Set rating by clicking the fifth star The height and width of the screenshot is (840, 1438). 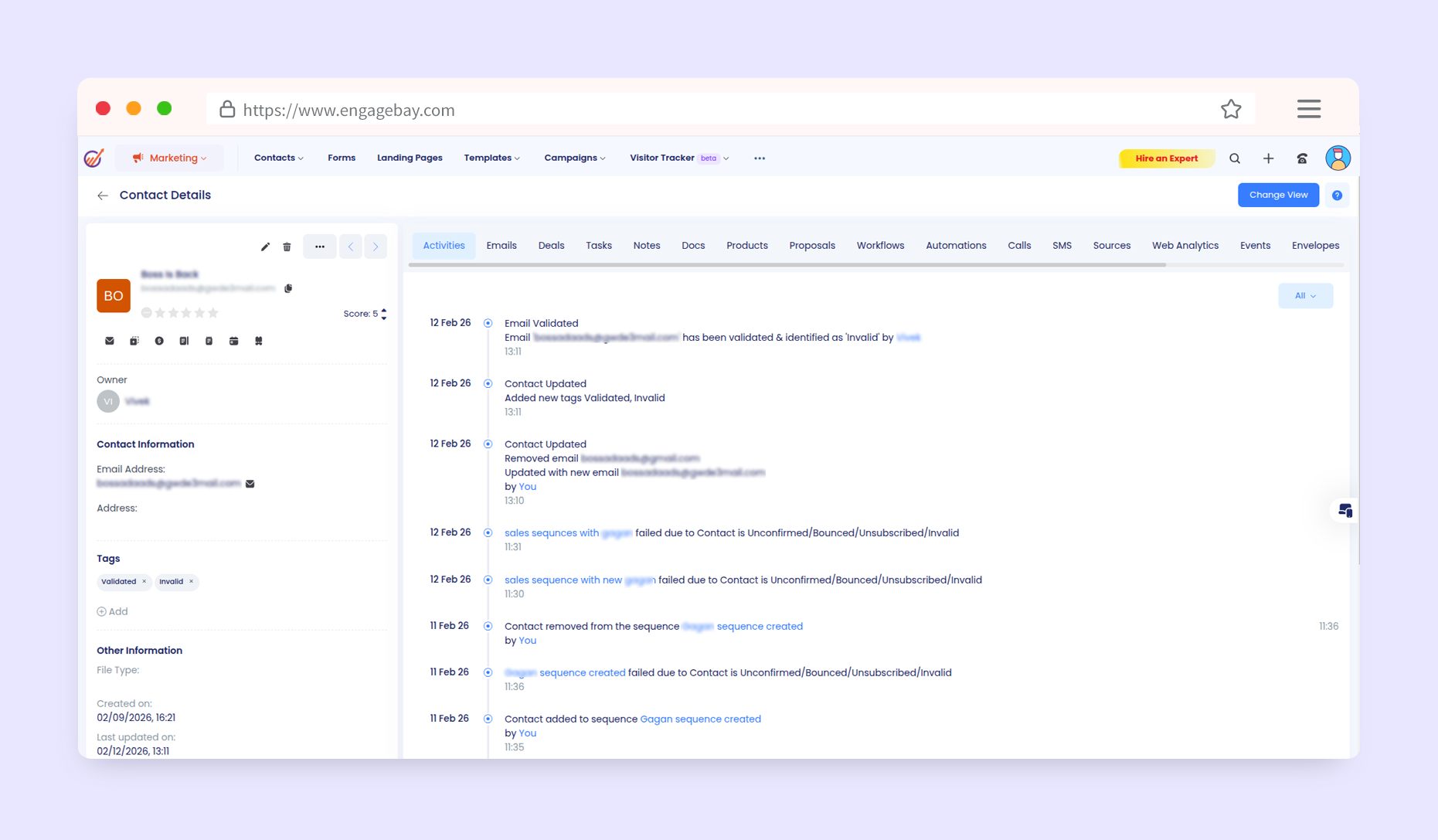[x=213, y=313]
